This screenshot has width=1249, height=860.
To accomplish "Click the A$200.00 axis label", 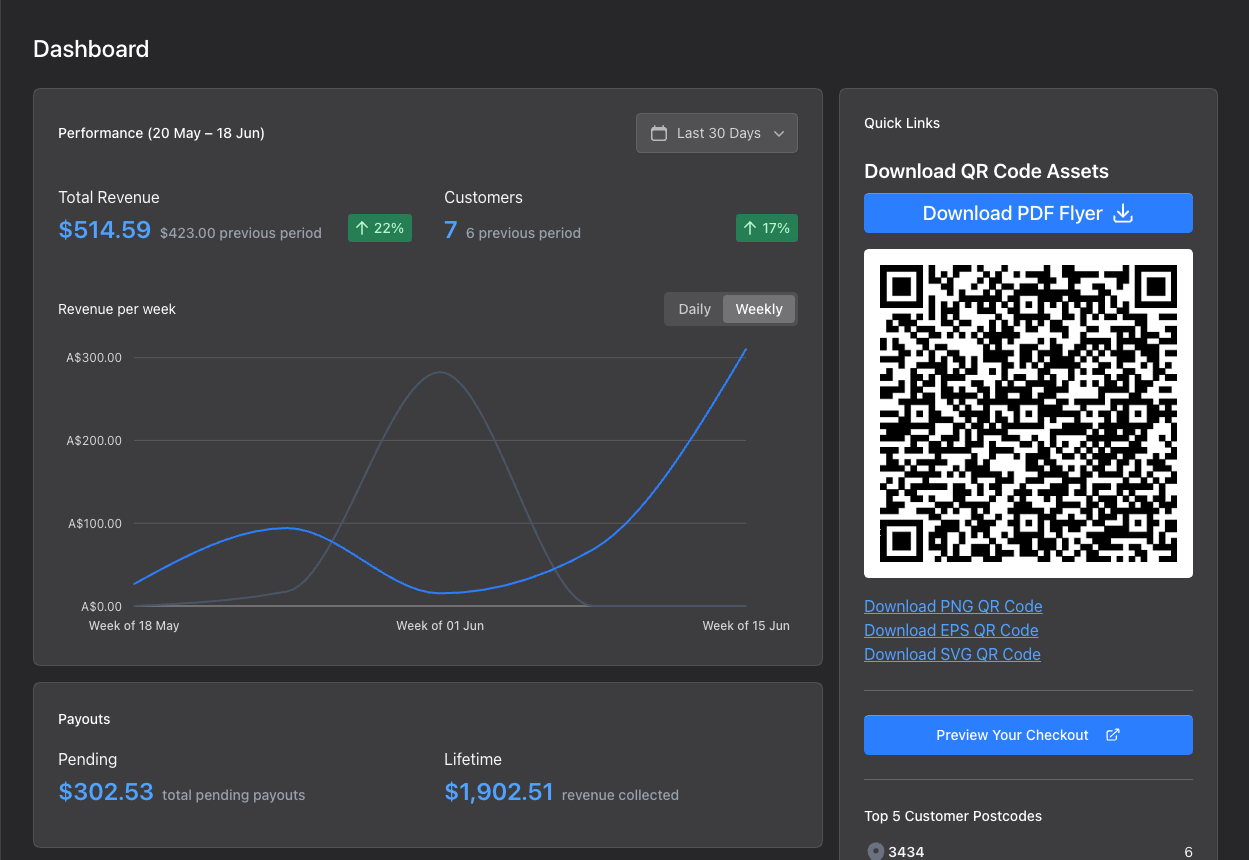I will tap(94, 441).
